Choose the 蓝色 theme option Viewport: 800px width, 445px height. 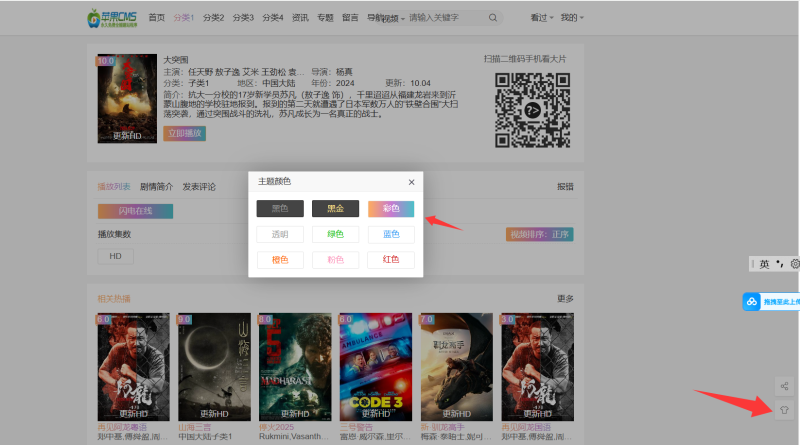[x=391, y=234]
